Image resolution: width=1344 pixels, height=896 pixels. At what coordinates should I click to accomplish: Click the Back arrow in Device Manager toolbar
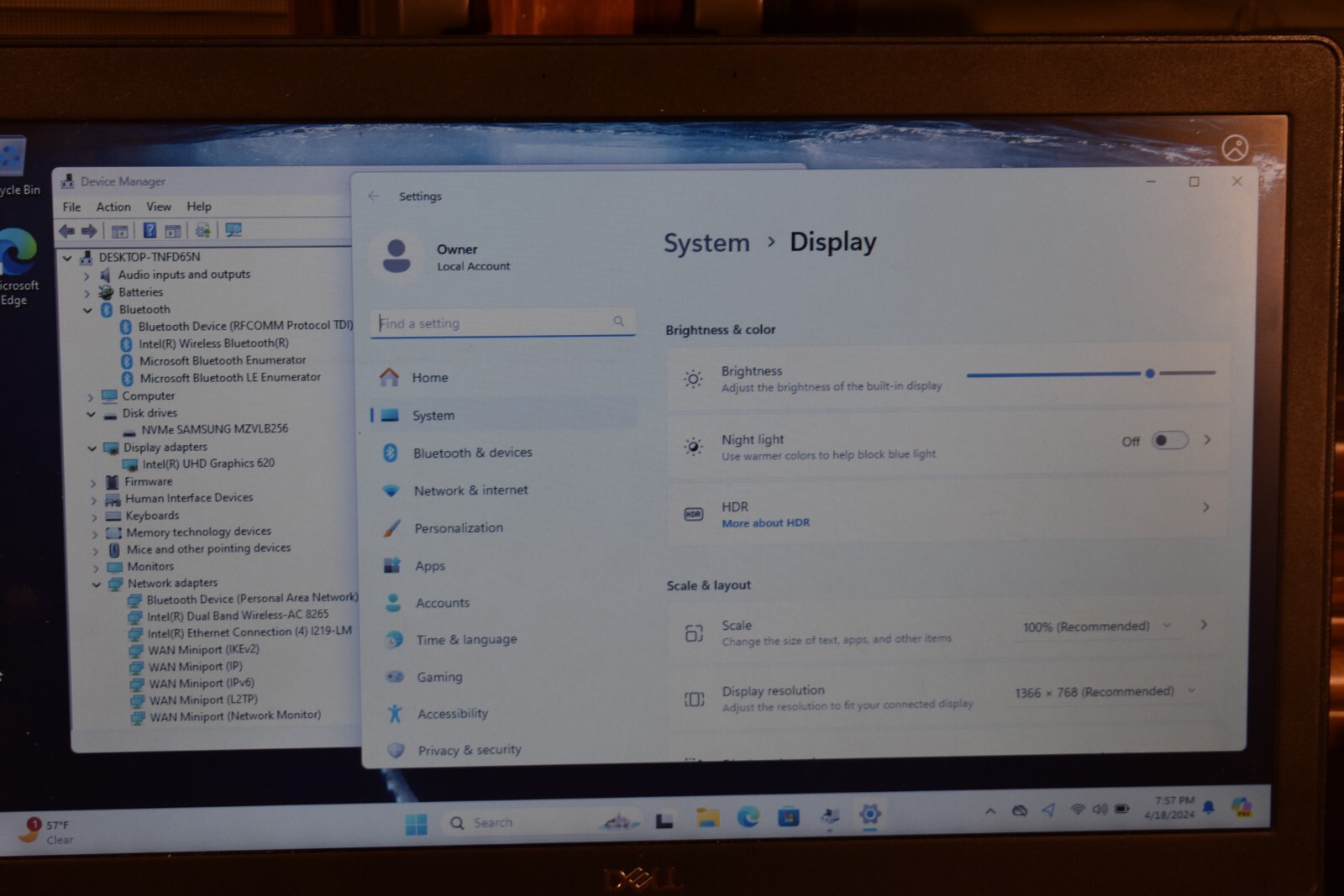point(66,231)
